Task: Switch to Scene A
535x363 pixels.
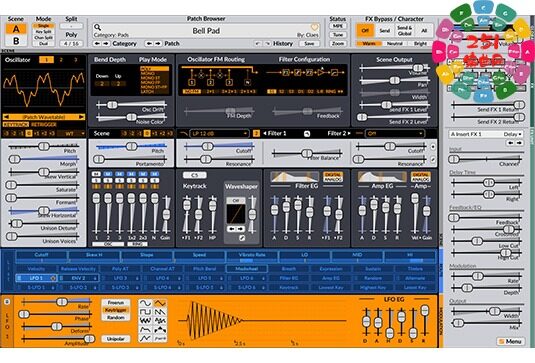Action: (x=16, y=29)
